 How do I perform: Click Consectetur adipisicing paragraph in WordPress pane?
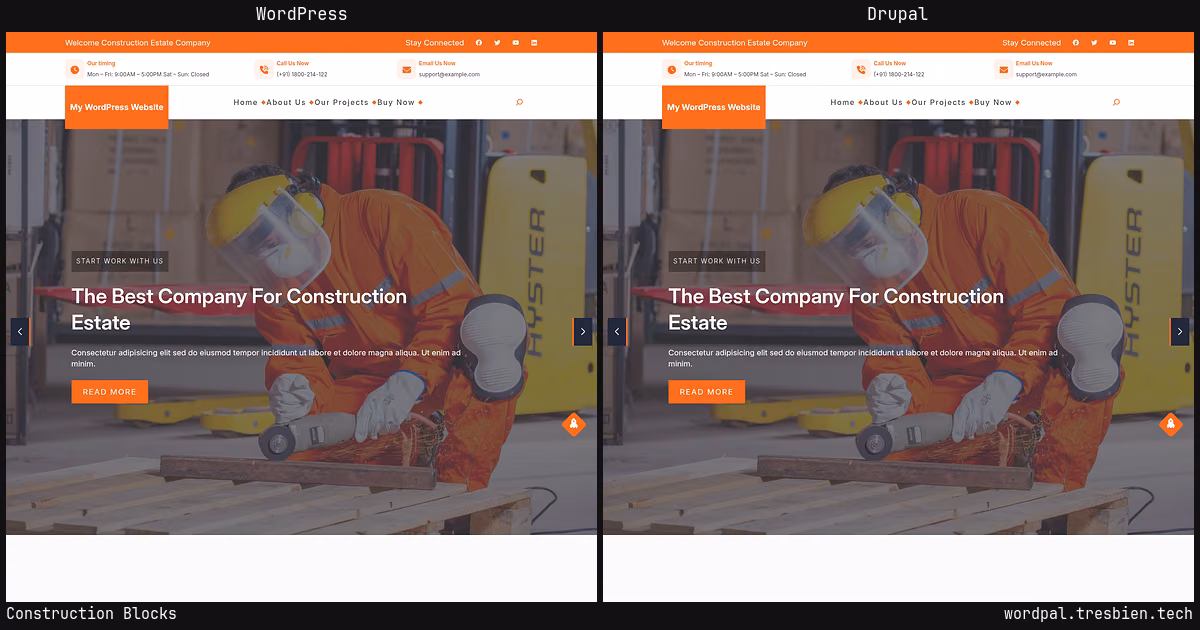coord(266,358)
